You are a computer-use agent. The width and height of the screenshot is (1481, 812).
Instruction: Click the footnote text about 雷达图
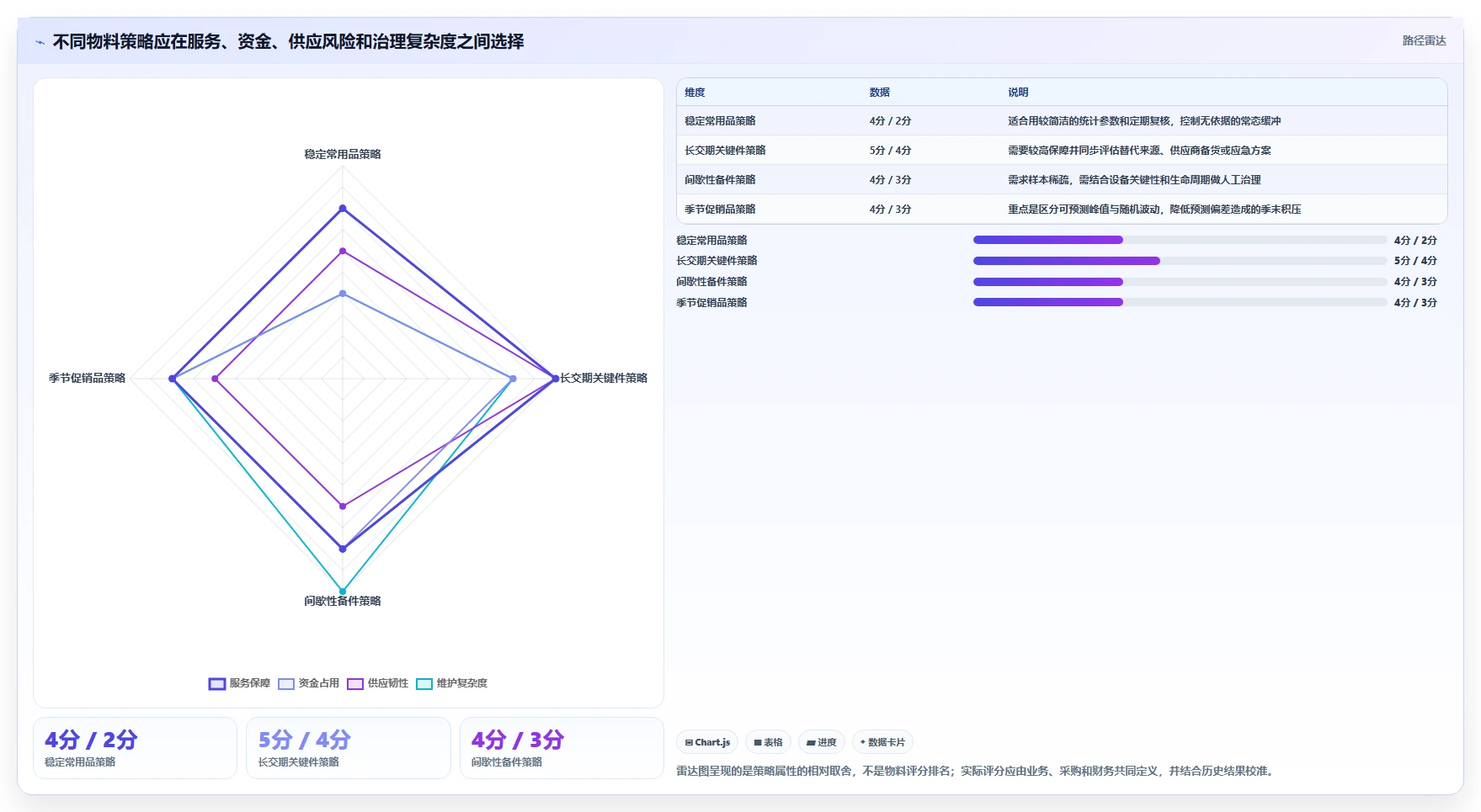(977, 771)
